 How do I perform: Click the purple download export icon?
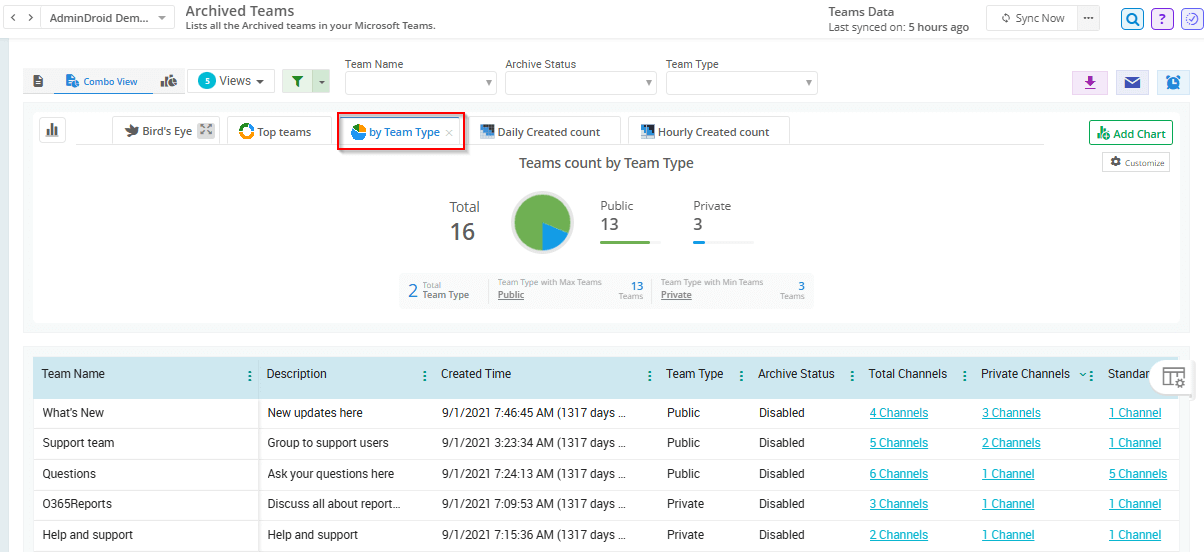tap(1089, 82)
